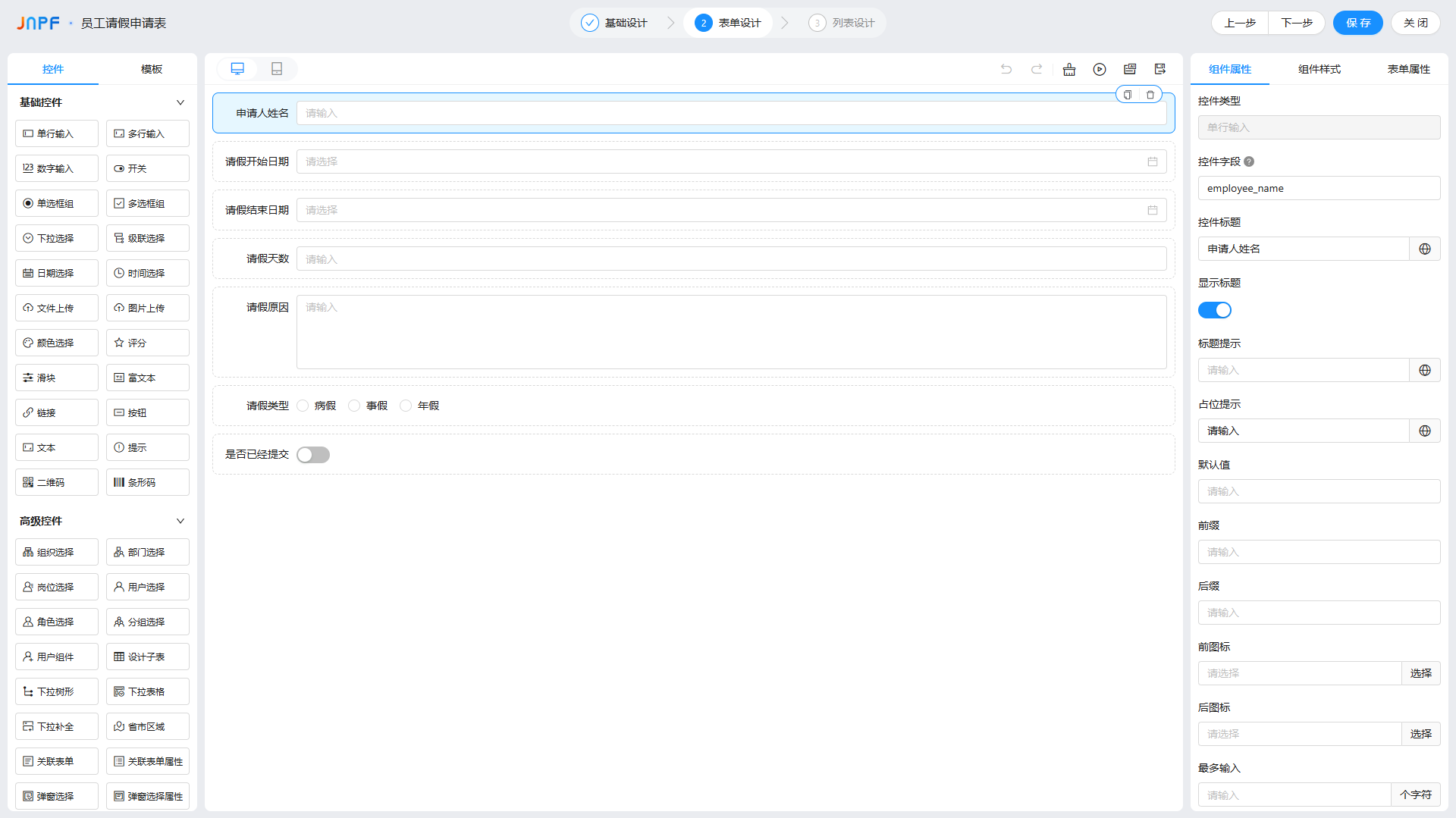Click help icon beside 控件字段
The image size is (1456, 818).
click(x=1249, y=161)
